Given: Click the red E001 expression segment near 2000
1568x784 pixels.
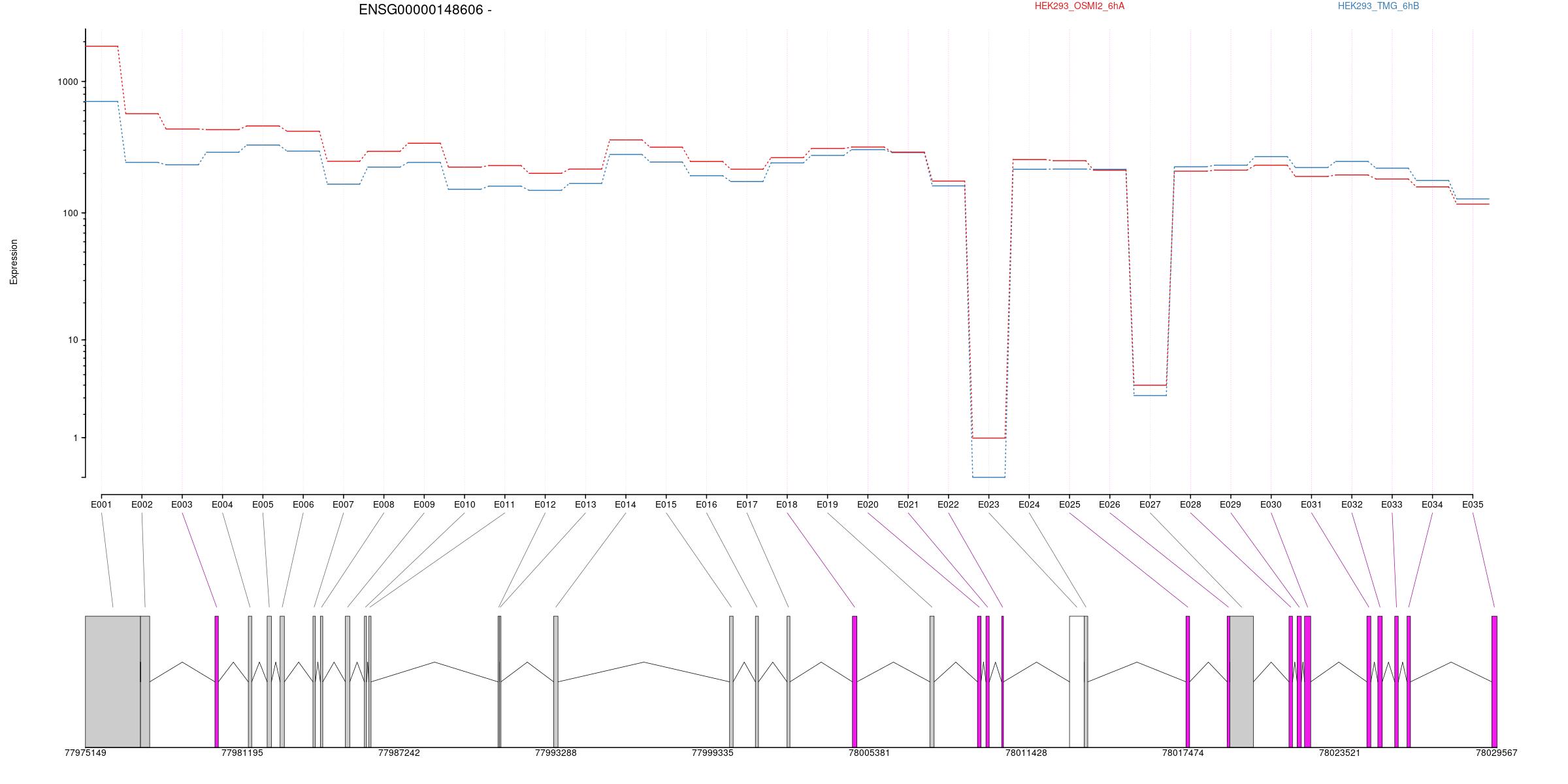Looking at the screenshot, I should 101,46.
